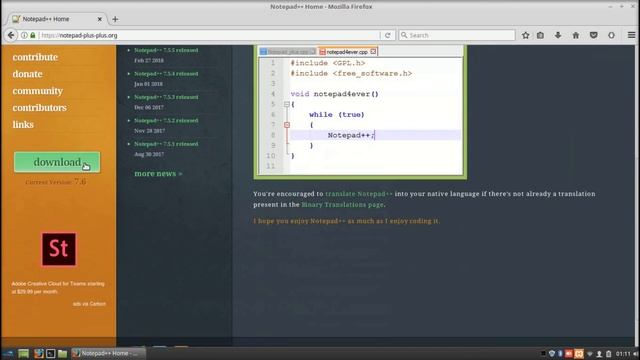
Task: Open the community sidebar link
Action: [x=38, y=91]
